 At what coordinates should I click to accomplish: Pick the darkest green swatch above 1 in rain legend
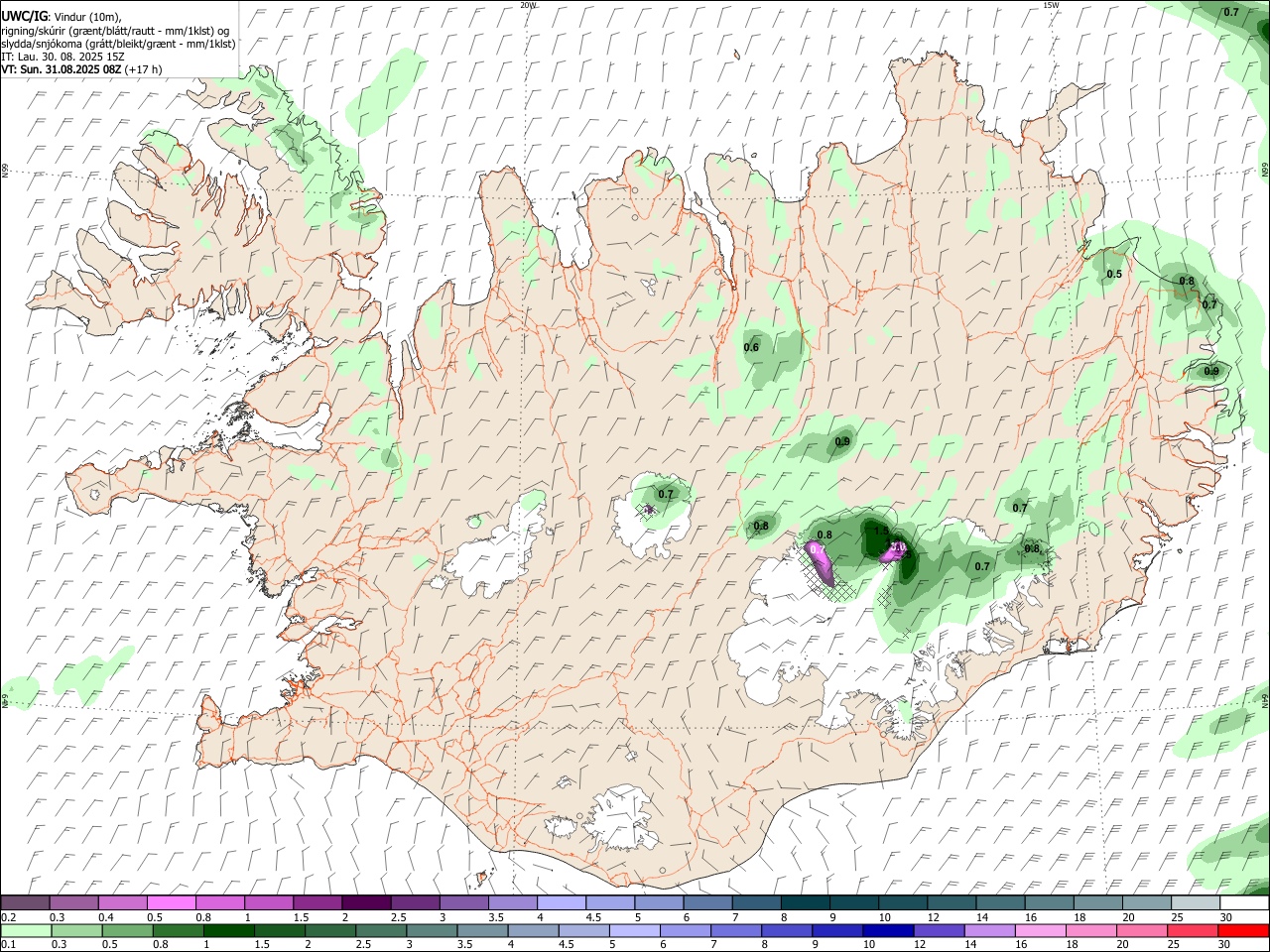(229, 930)
